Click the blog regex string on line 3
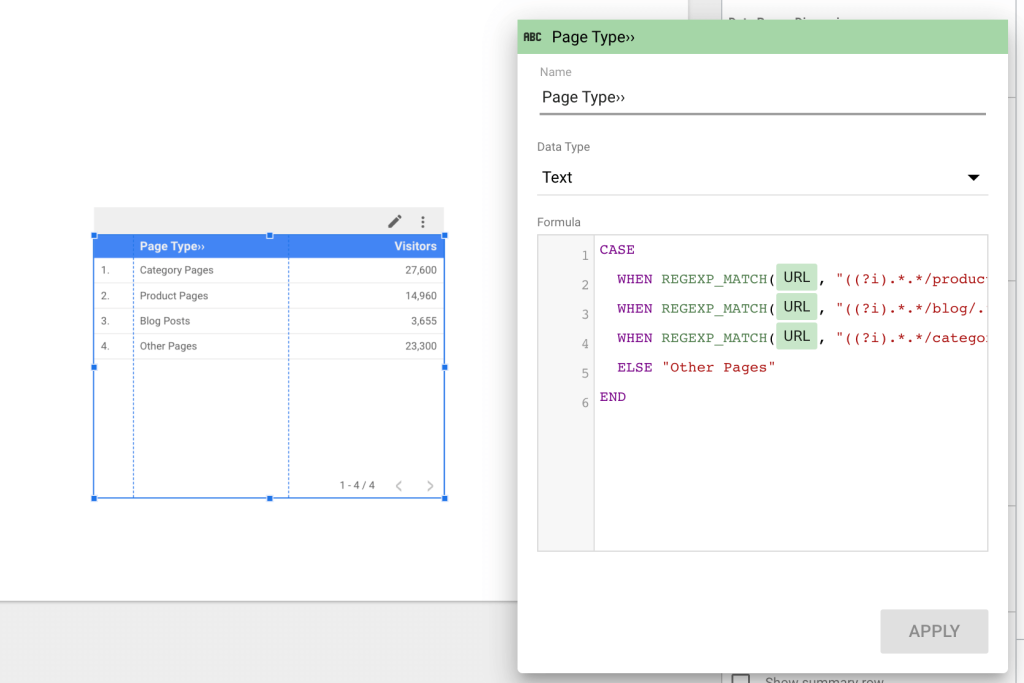The image size is (1024, 683). coord(910,309)
